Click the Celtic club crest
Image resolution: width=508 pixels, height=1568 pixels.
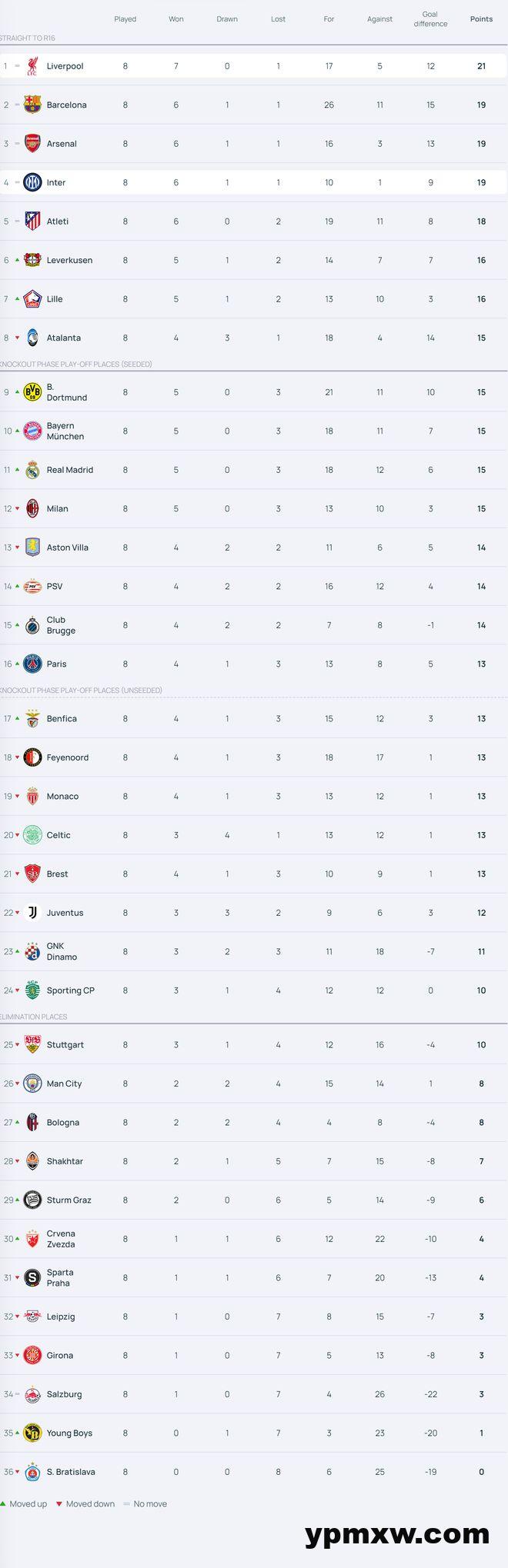click(32, 835)
